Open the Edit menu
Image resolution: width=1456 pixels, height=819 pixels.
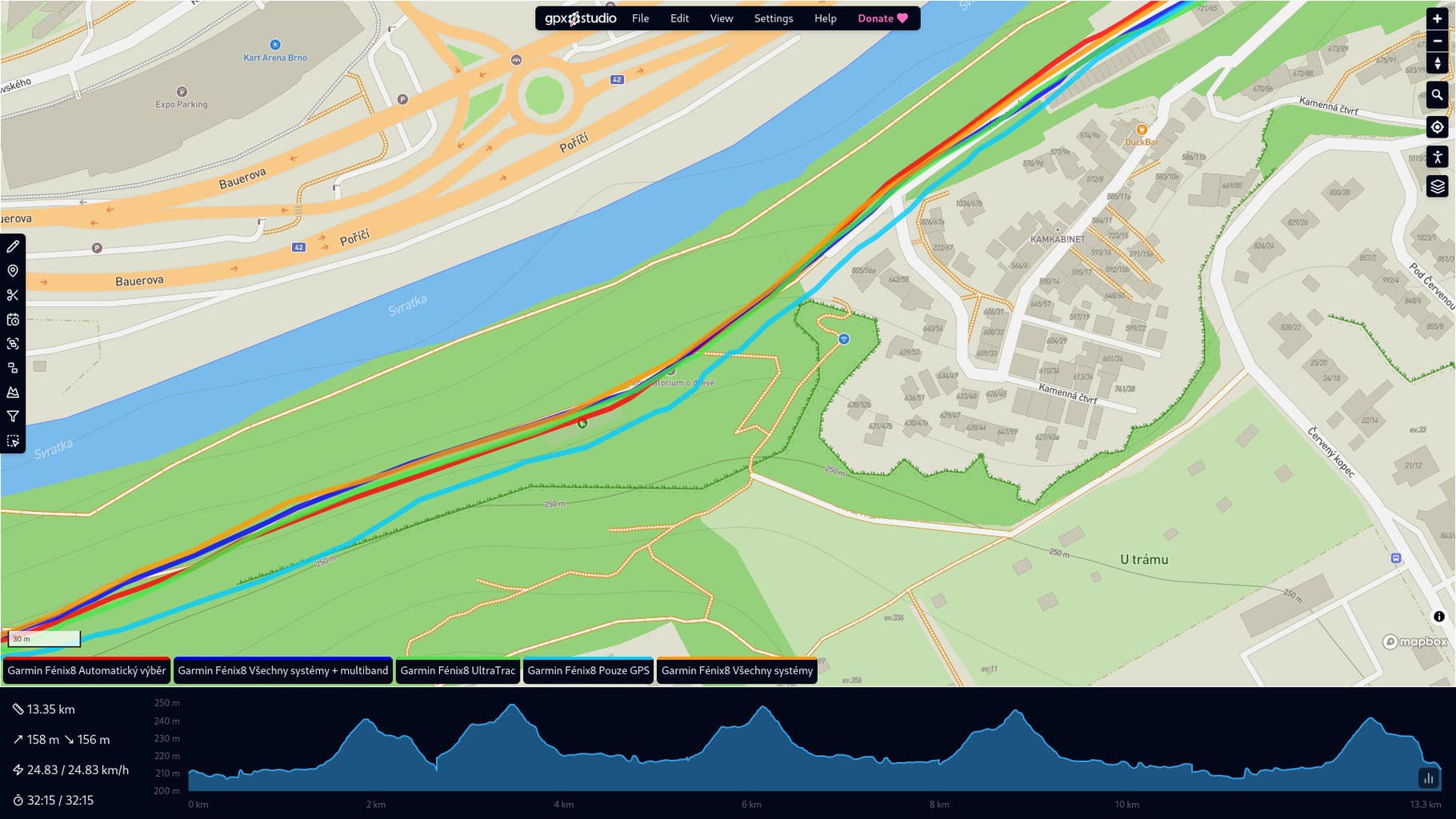tap(679, 18)
